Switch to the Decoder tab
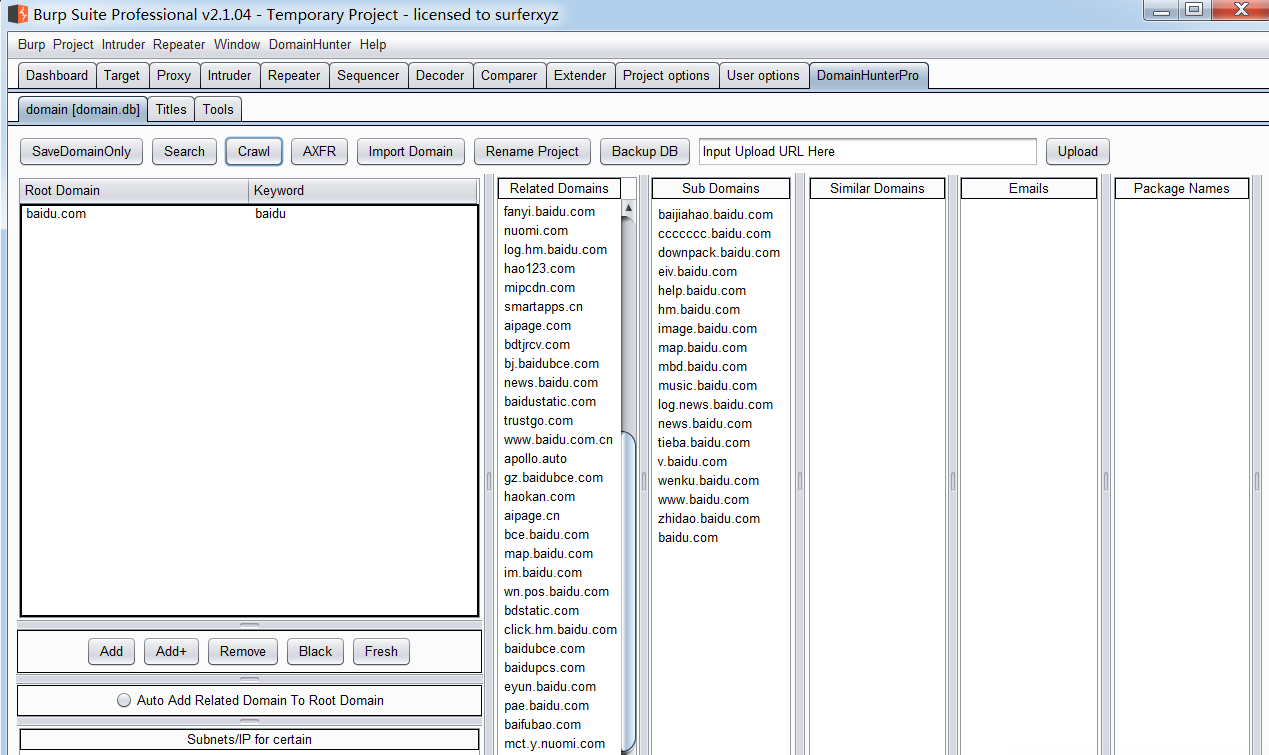The height and width of the screenshot is (755, 1269). 440,75
